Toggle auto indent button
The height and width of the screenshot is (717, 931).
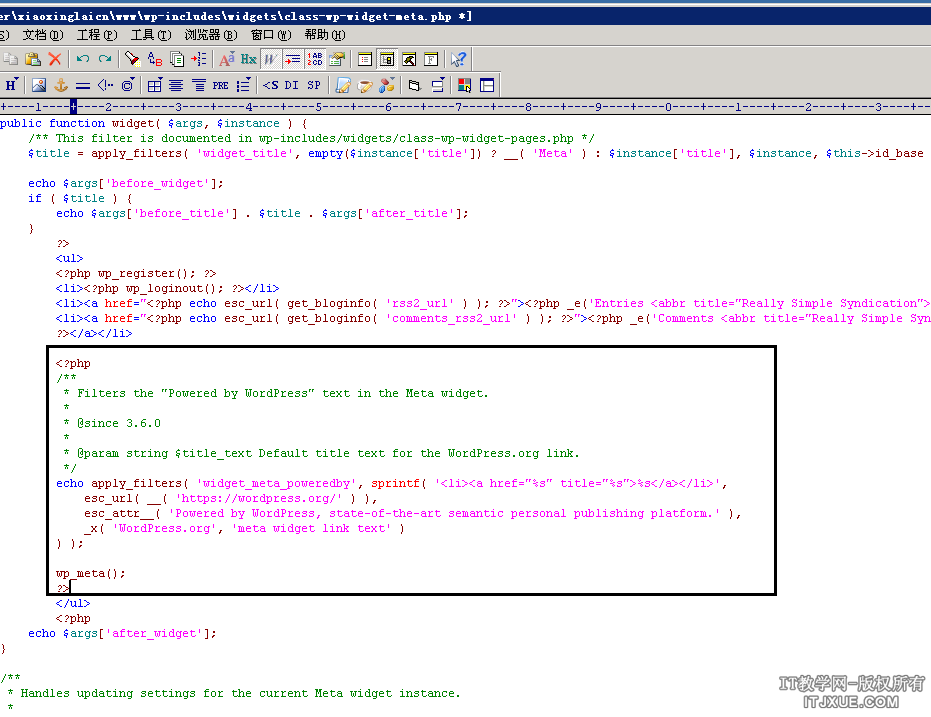pos(292,59)
